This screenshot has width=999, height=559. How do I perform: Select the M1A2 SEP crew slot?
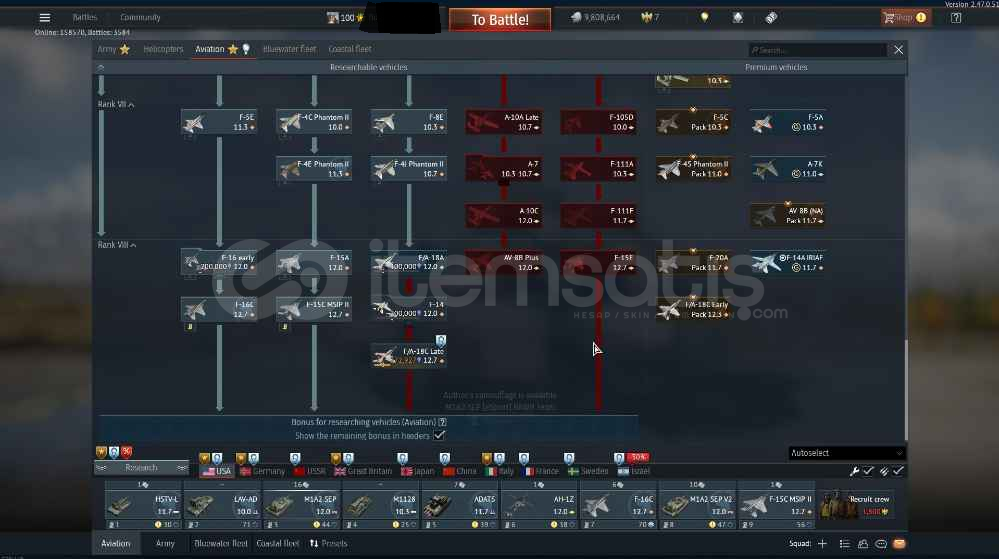(301, 505)
